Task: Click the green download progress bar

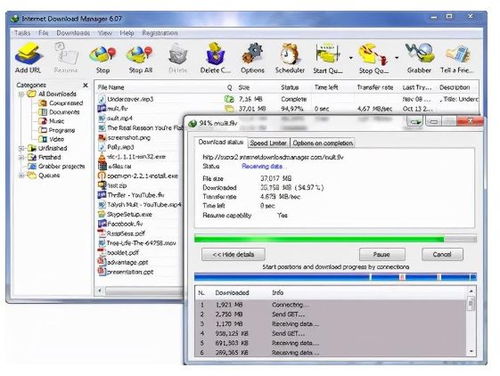Action: point(335,239)
